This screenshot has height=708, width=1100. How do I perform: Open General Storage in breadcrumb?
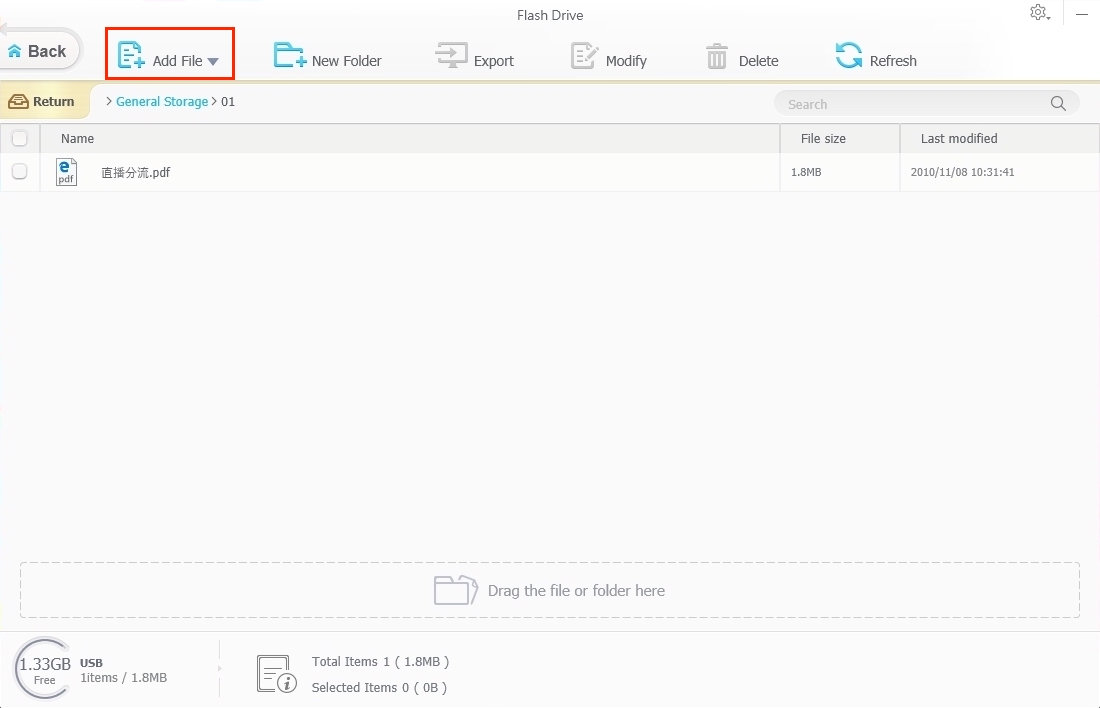pyautogui.click(x=162, y=102)
